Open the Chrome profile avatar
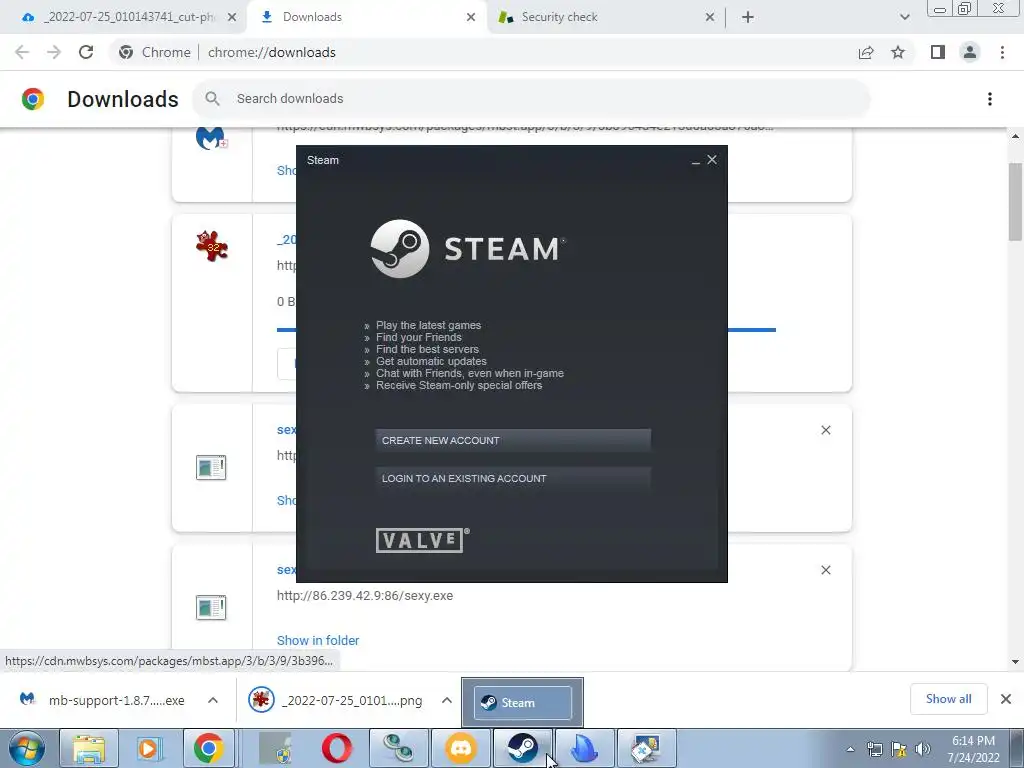This screenshot has height=768, width=1024. point(970,52)
